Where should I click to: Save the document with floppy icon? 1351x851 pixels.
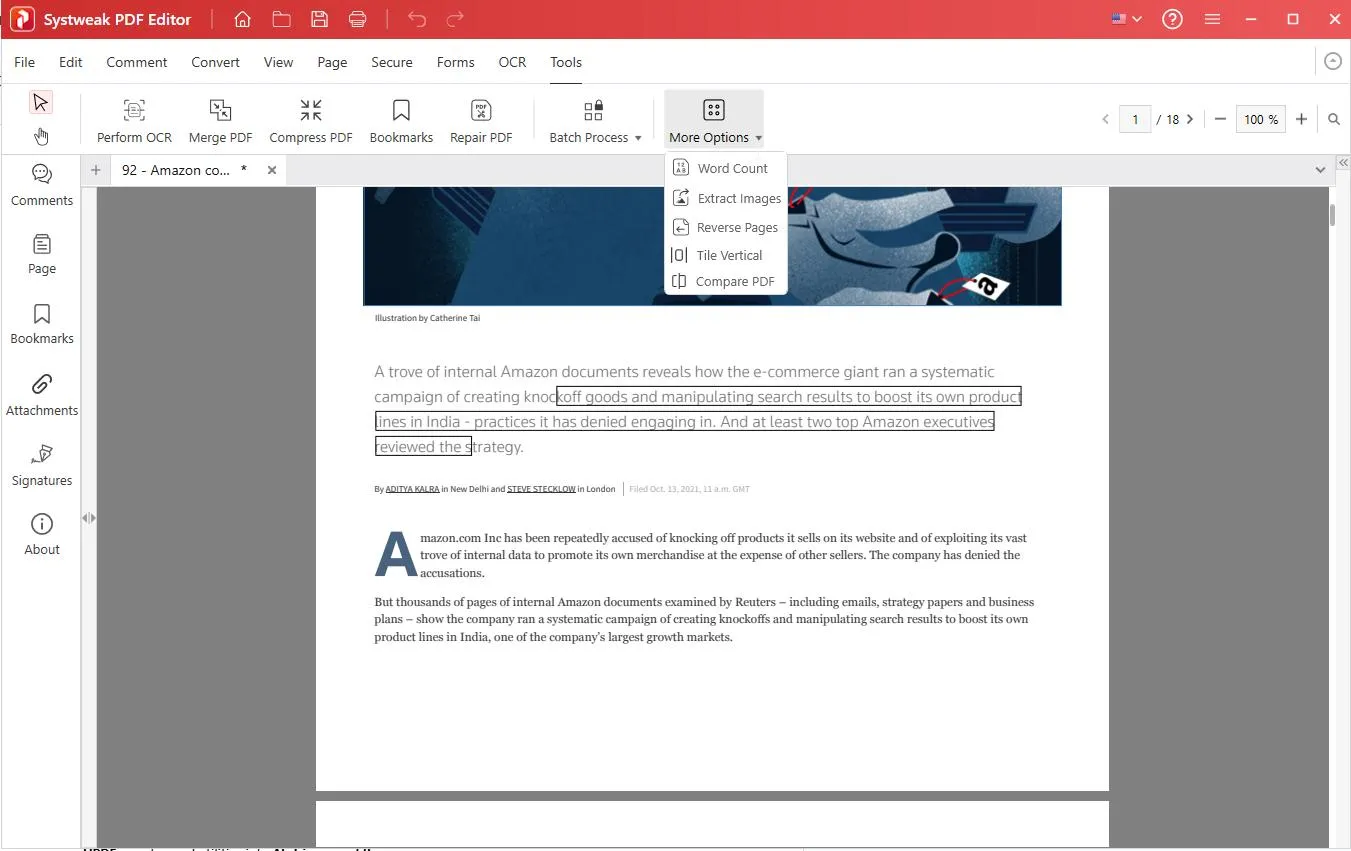319,19
